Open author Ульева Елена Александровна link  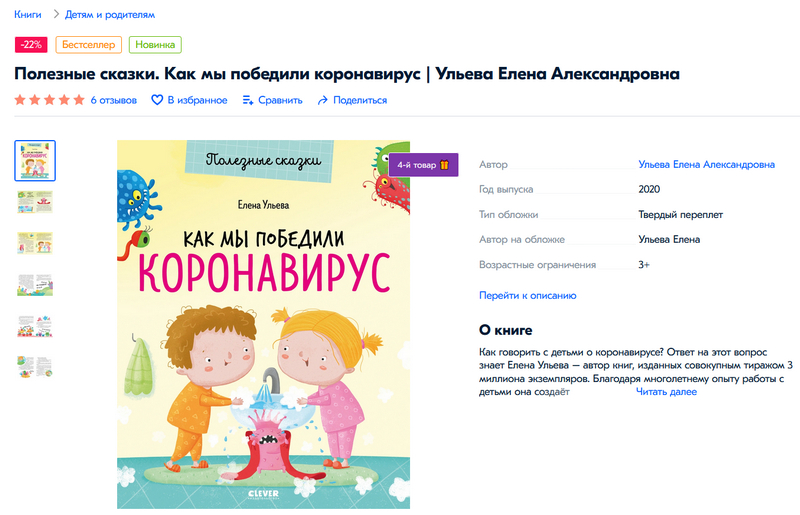[x=706, y=164]
